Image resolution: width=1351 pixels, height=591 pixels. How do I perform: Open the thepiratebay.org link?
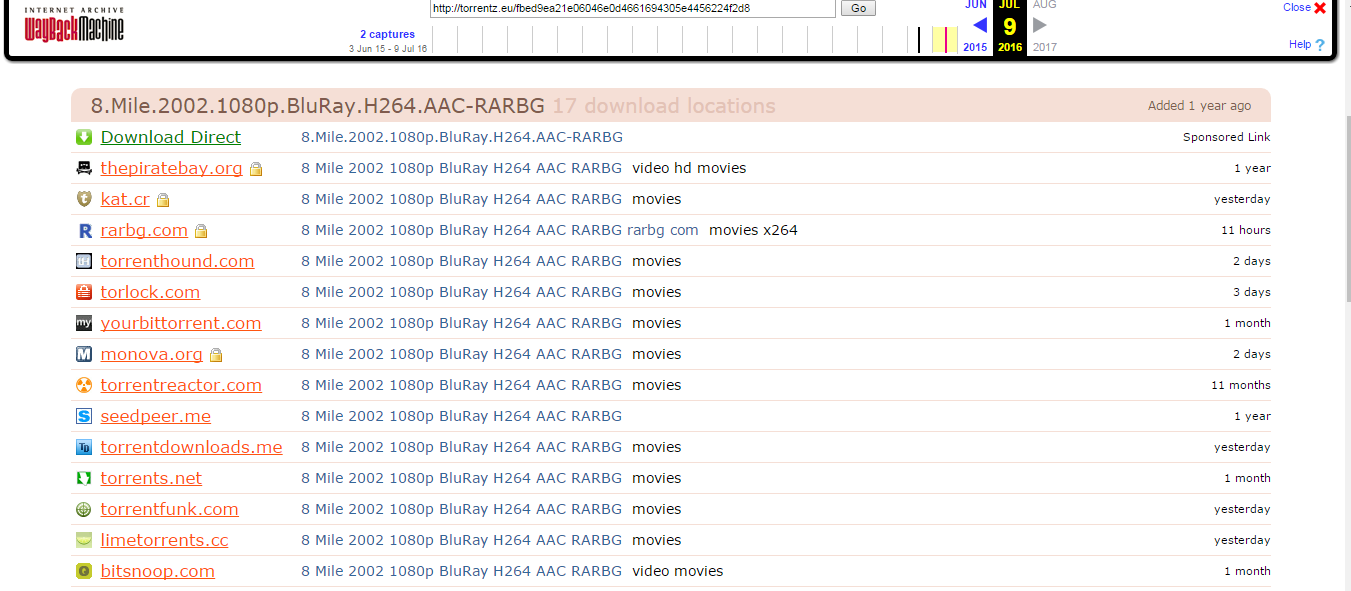[172, 168]
